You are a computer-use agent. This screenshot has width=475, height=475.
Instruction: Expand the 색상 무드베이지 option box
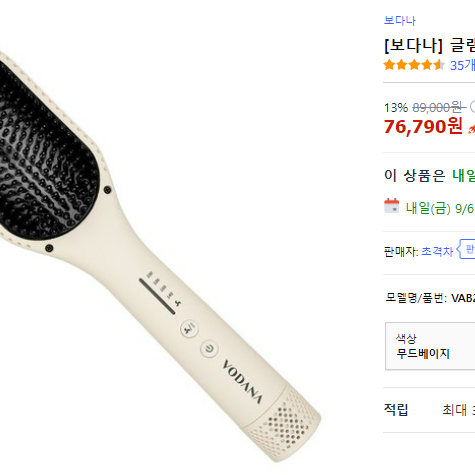[430, 346]
